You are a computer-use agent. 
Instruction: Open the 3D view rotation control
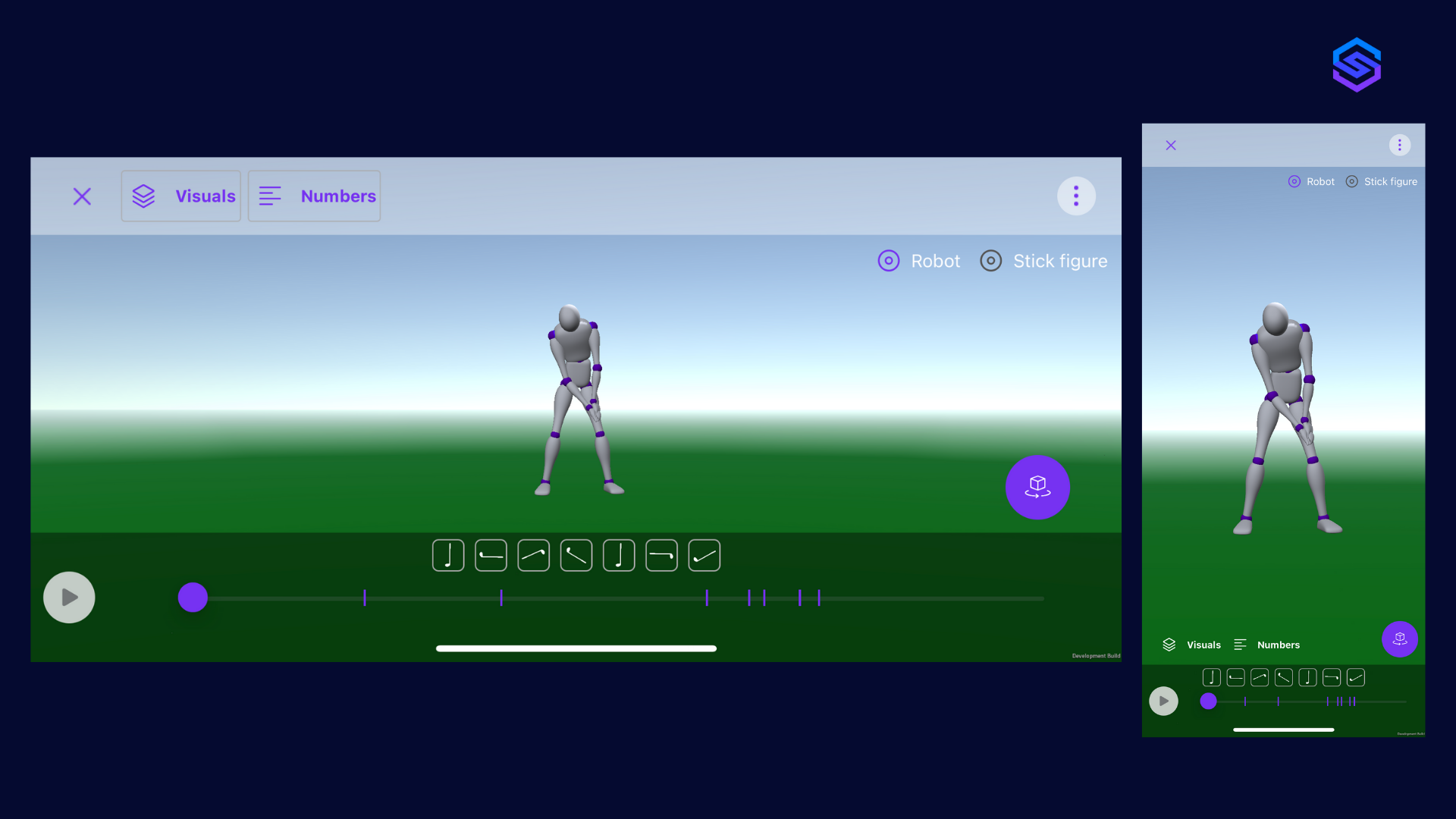pyautogui.click(x=1037, y=487)
